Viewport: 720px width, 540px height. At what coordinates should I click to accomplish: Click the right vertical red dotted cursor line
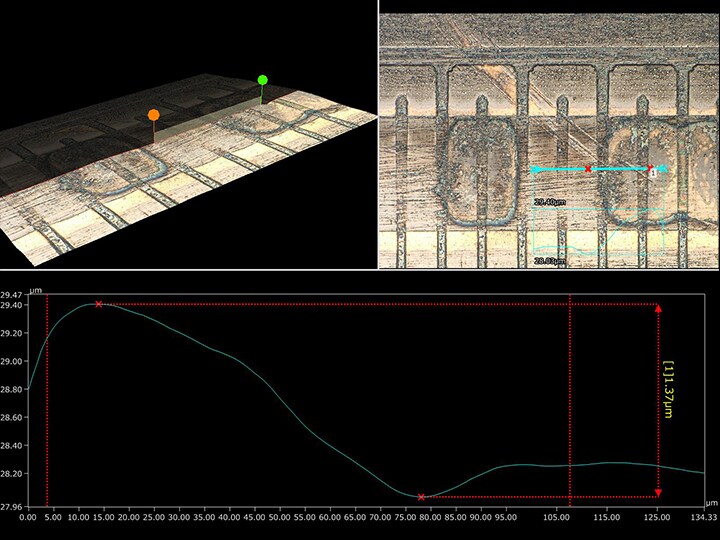pos(570,400)
